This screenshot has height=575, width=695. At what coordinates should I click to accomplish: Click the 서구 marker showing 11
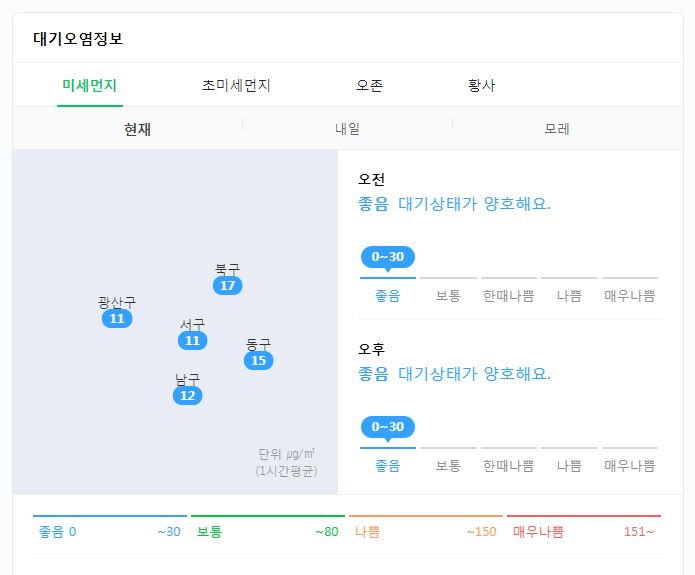tap(192, 340)
